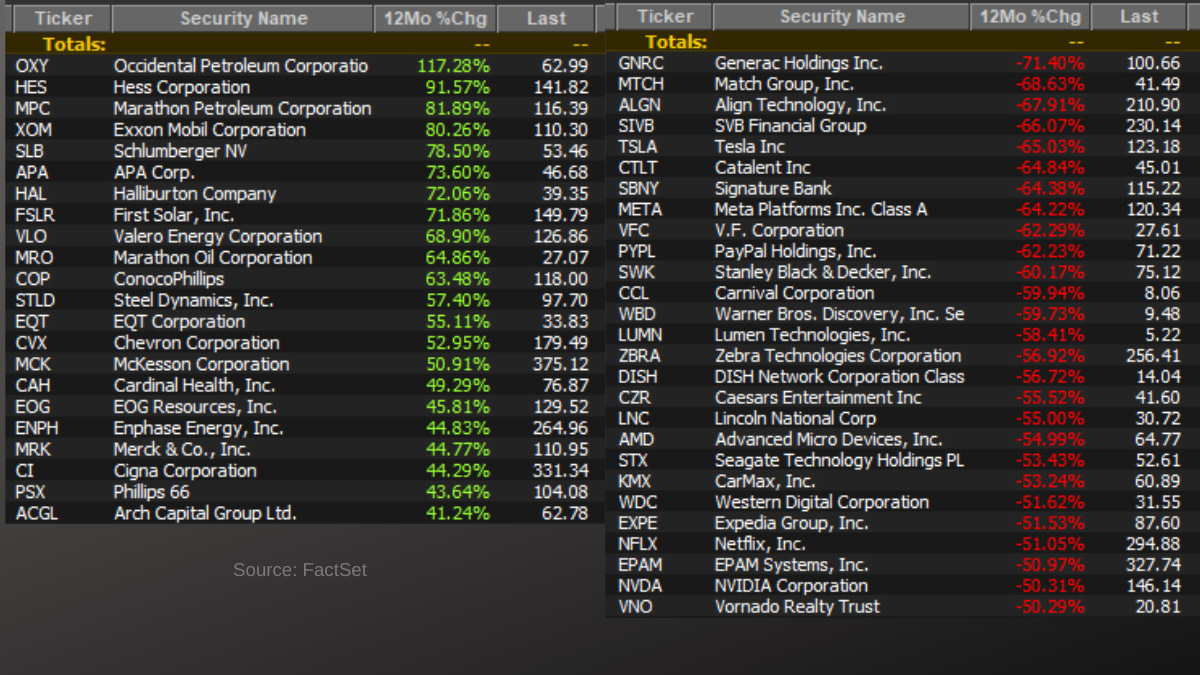Select the VLO ticker

coord(33,237)
